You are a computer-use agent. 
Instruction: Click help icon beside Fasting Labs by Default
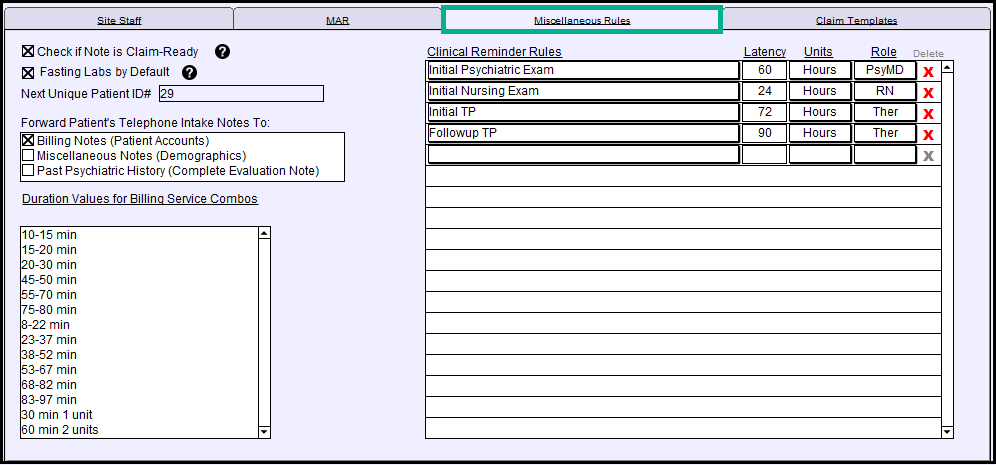(x=189, y=72)
